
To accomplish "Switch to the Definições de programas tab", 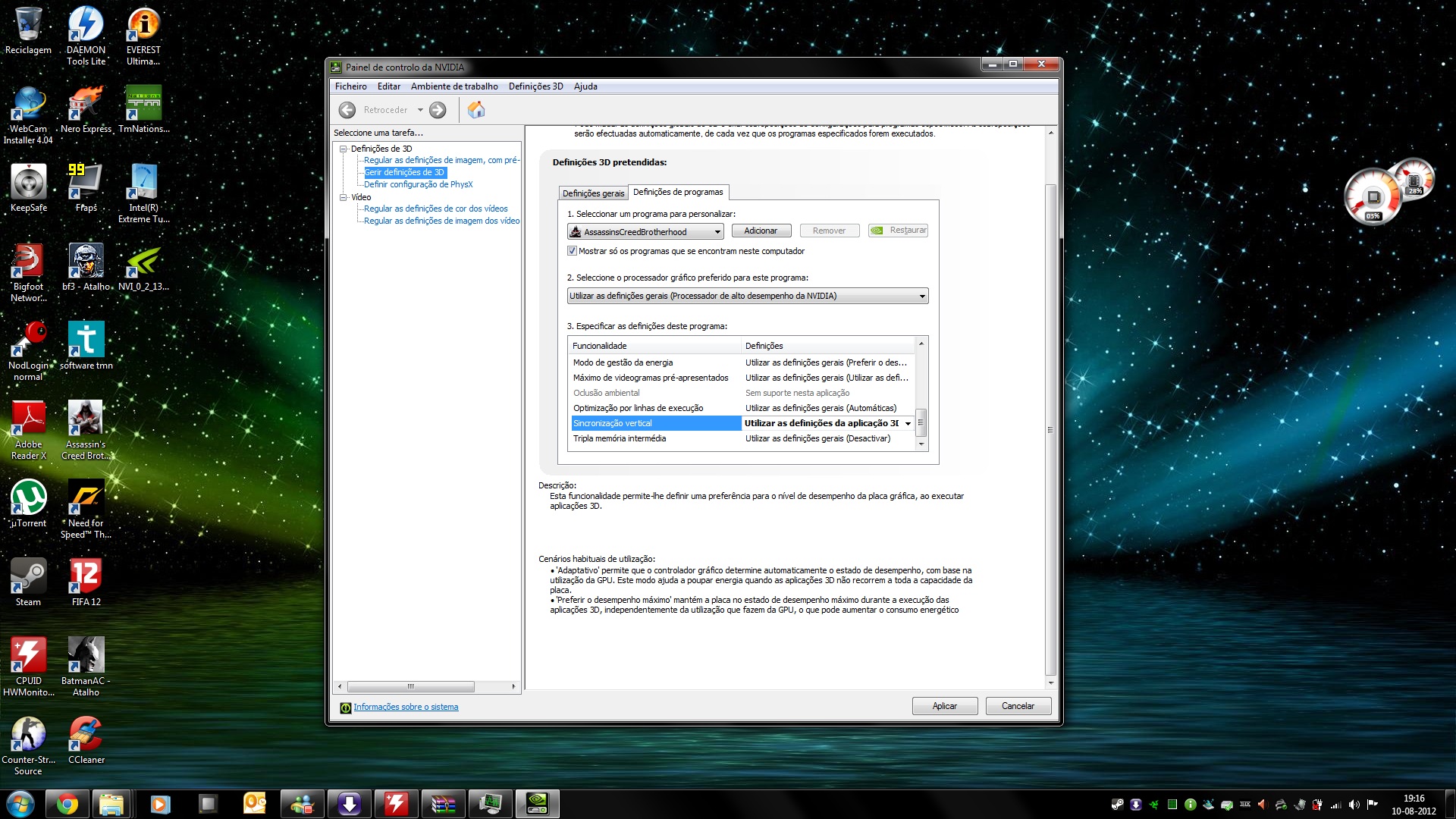I will pos(678,193).
